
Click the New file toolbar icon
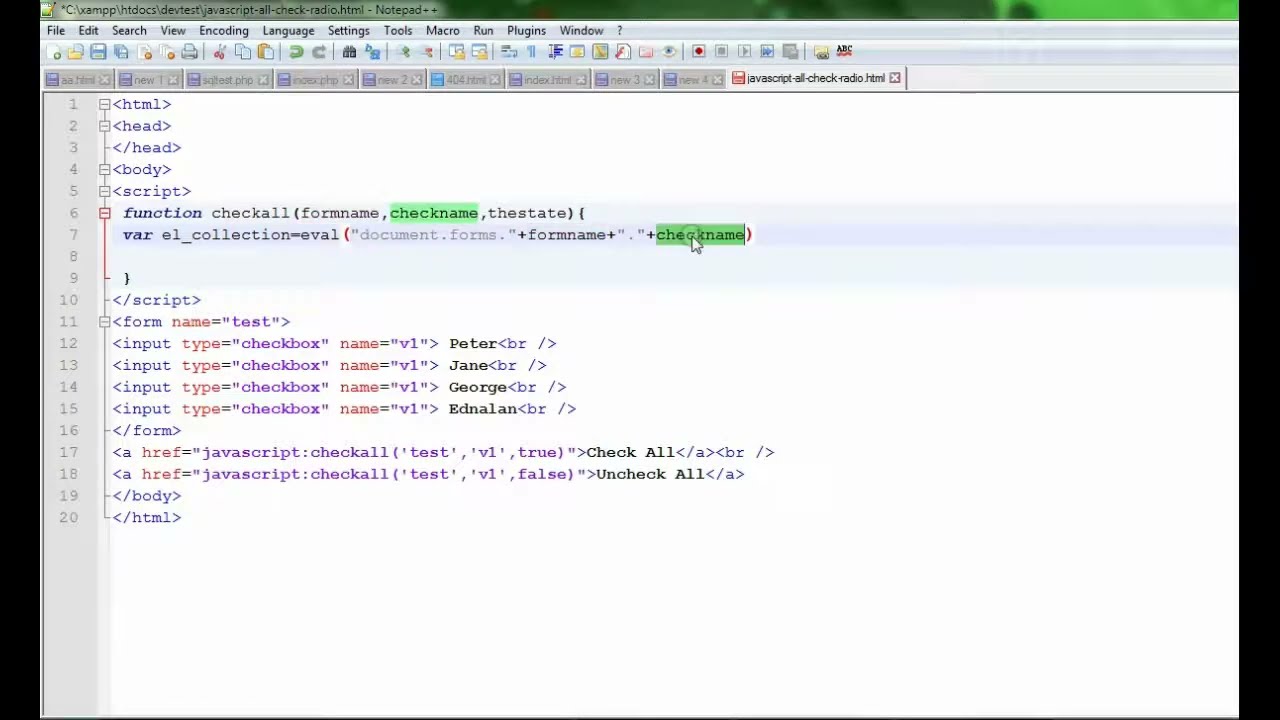(54, 52)
